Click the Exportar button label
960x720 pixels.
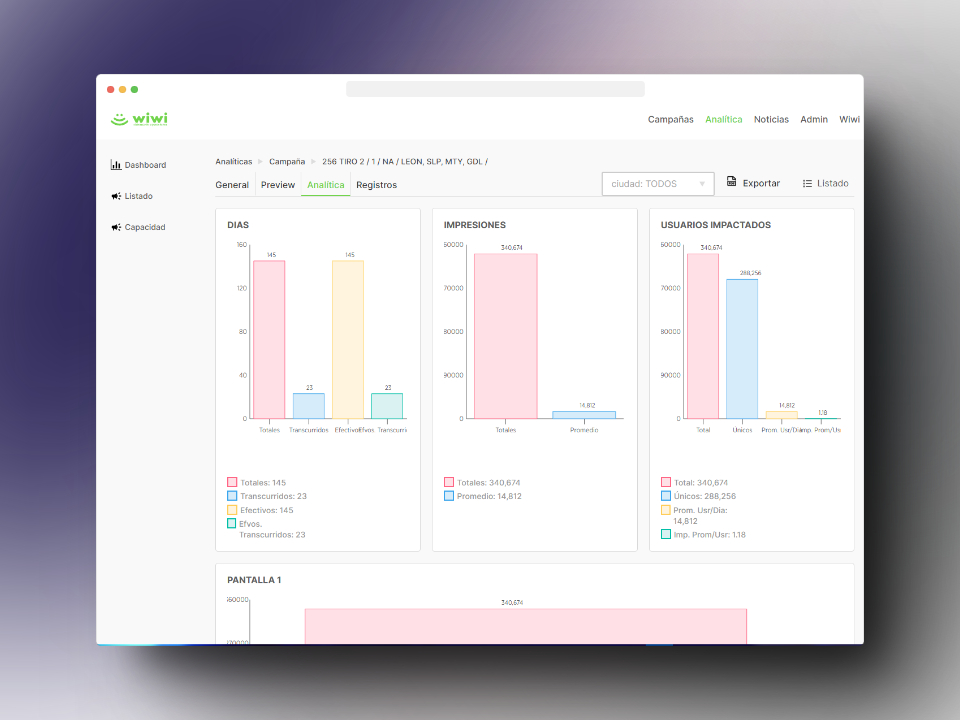[761, 183]
